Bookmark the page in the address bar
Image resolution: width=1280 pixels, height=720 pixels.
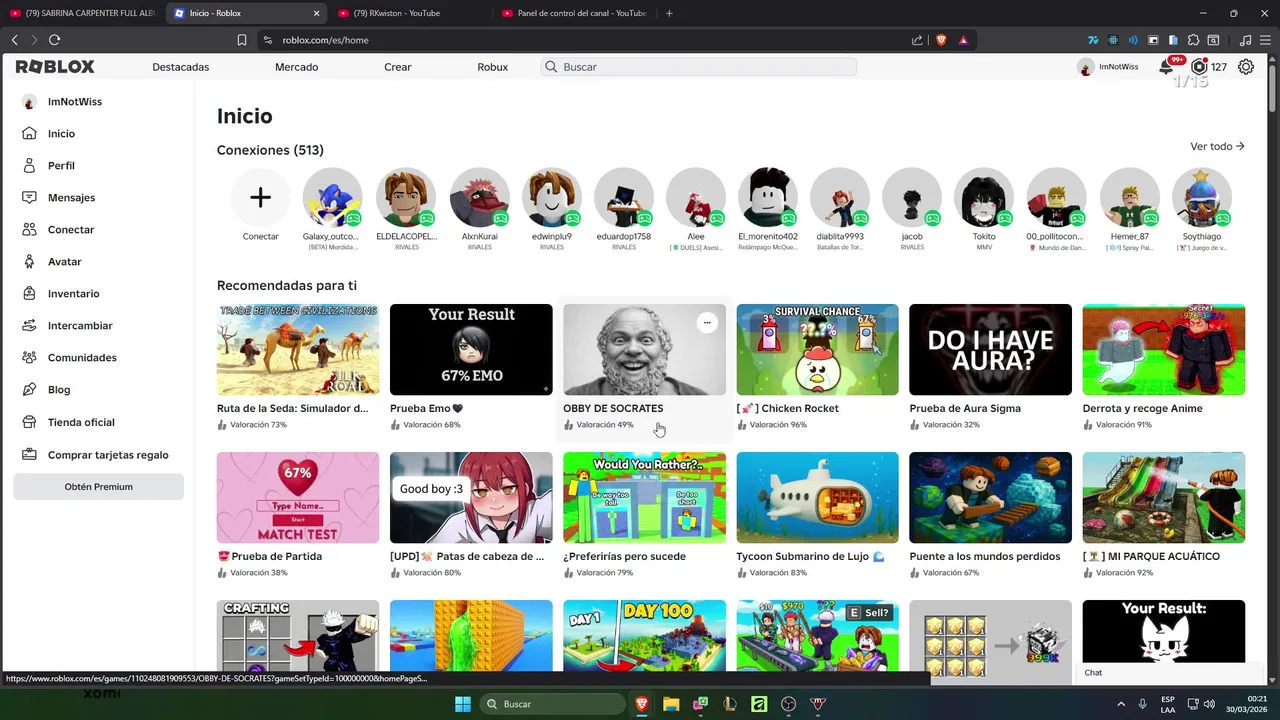click(242, 40)
